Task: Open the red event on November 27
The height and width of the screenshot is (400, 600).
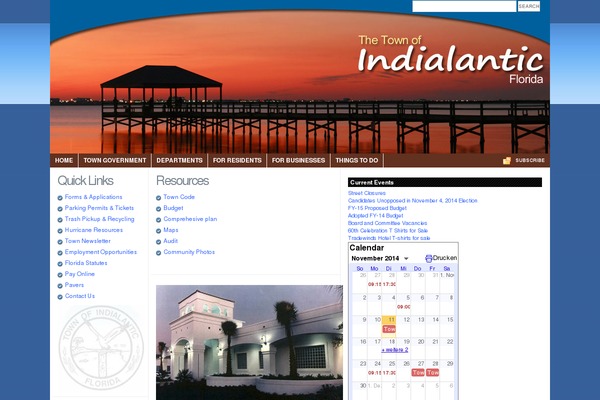Action: (x=418, y=372)
